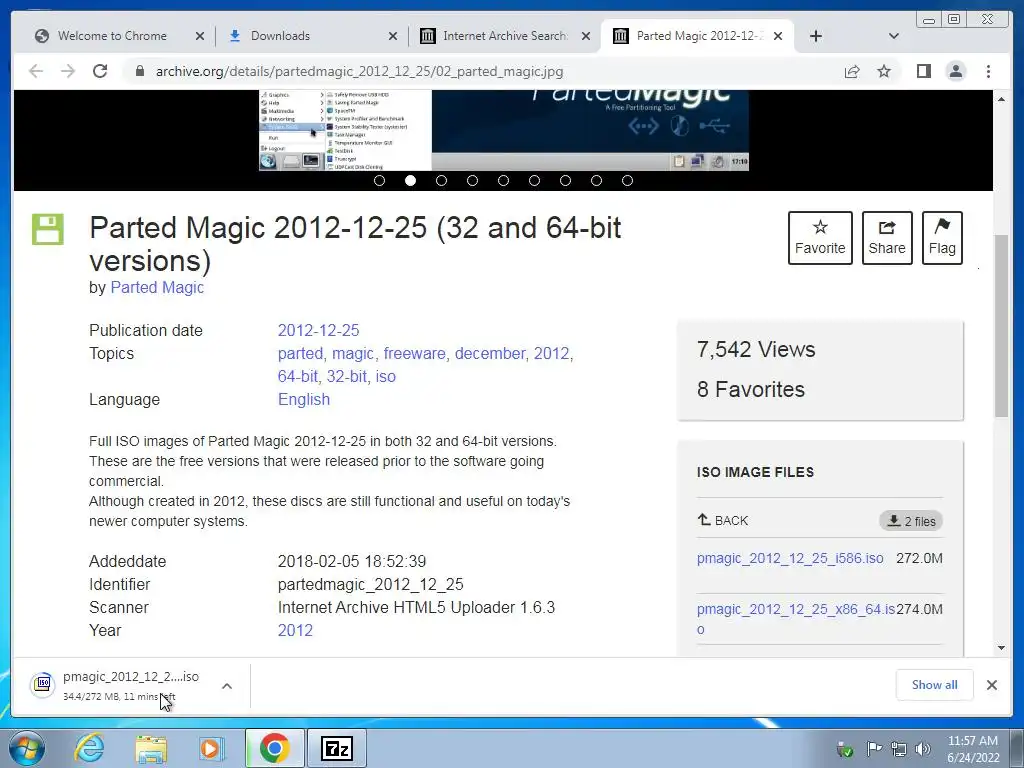Open the 'december' topic link
Screen dimensions: 1024x768
click(490, 353)
